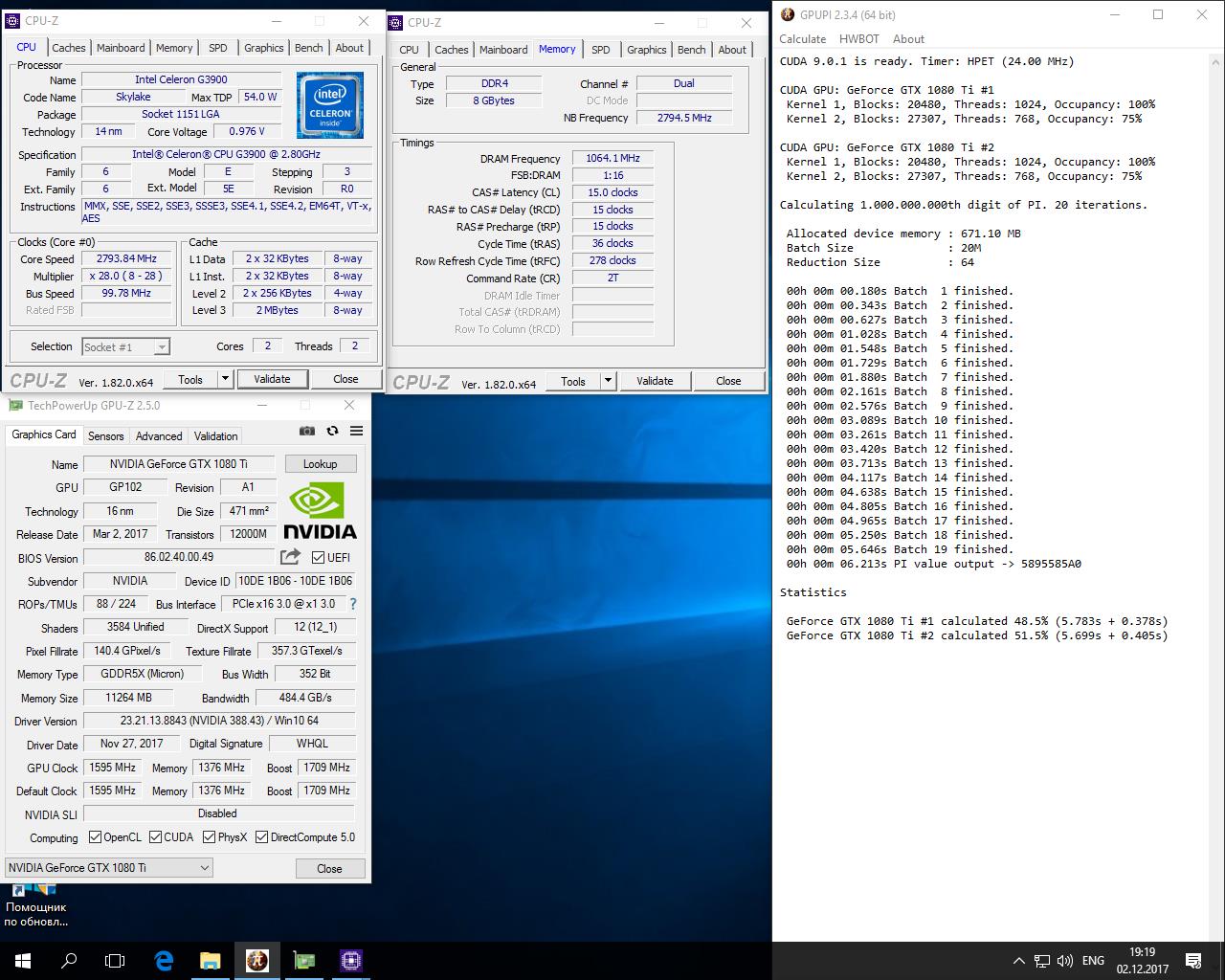This screenshot has width=1225, height=980.
Task: Click the Graphics tab in left CPU-Z
Action: click(x=263, y=48)
